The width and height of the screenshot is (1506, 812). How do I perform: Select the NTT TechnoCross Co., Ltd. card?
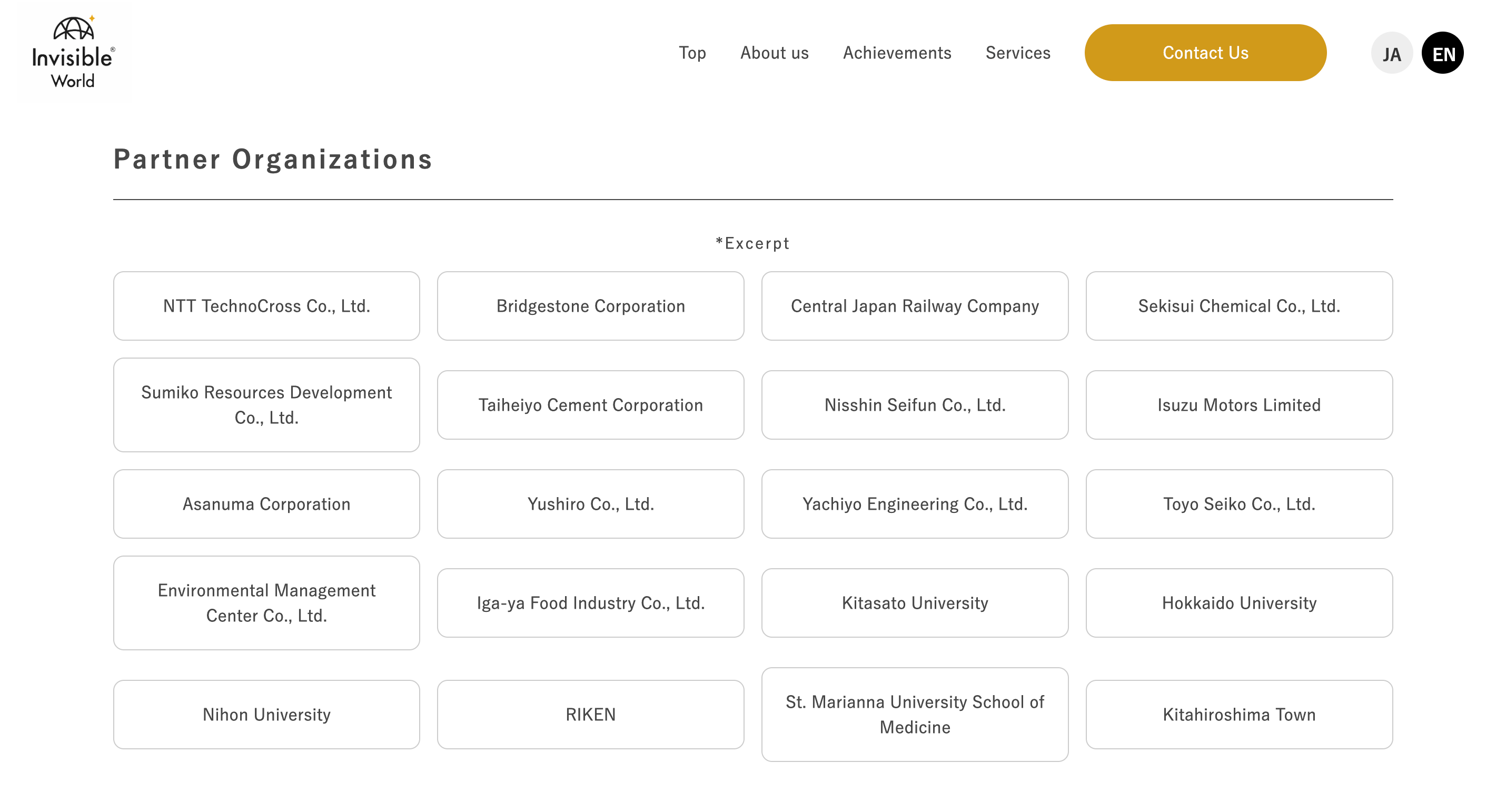pos(266,305)
